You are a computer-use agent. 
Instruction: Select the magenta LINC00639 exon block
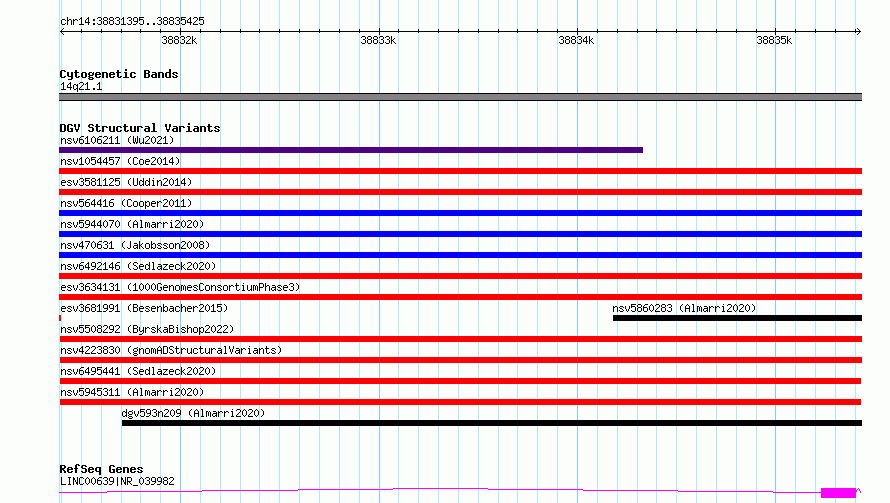coord(838,493)
